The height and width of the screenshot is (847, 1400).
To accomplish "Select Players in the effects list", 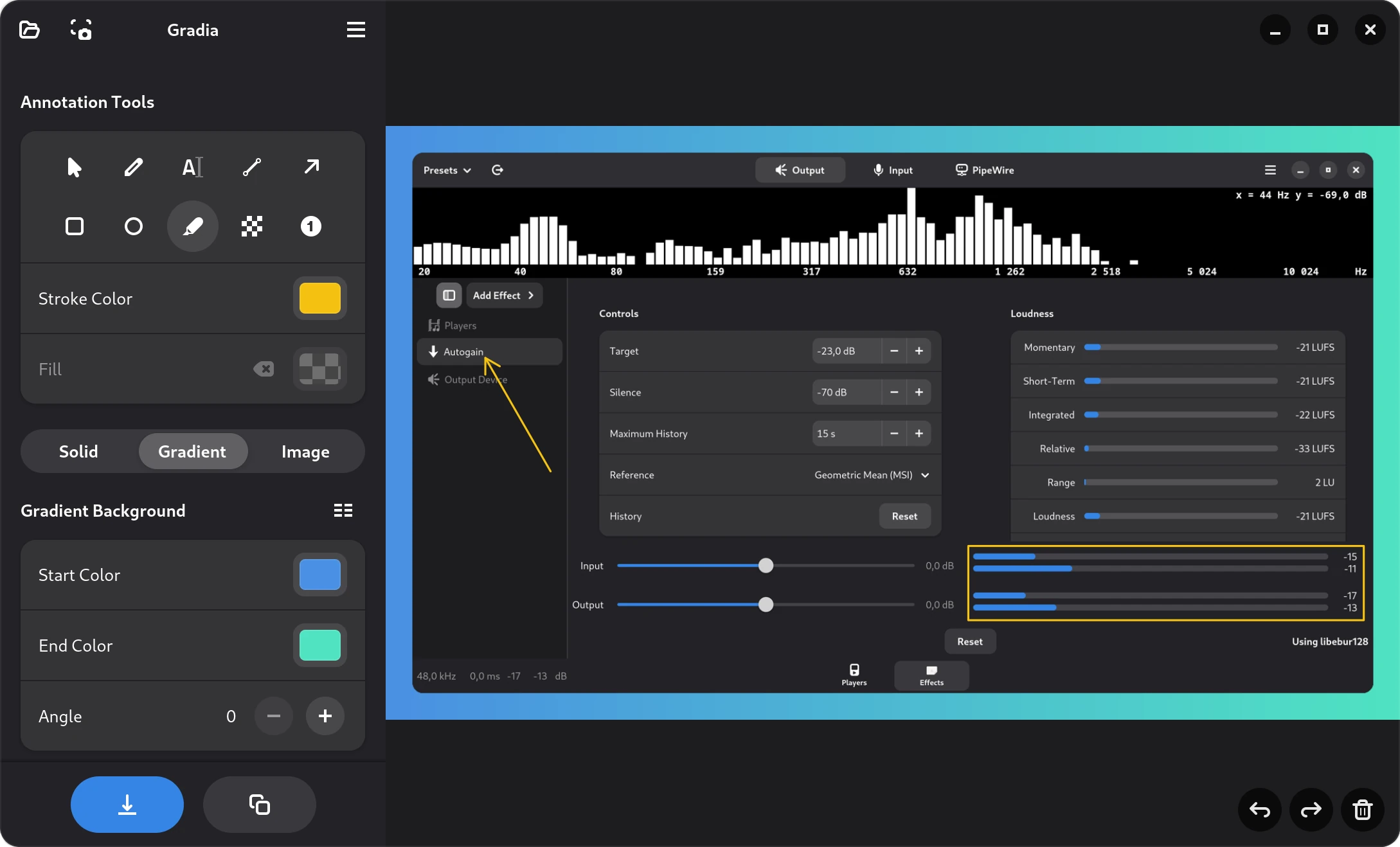I will click(x=453, y=326).
